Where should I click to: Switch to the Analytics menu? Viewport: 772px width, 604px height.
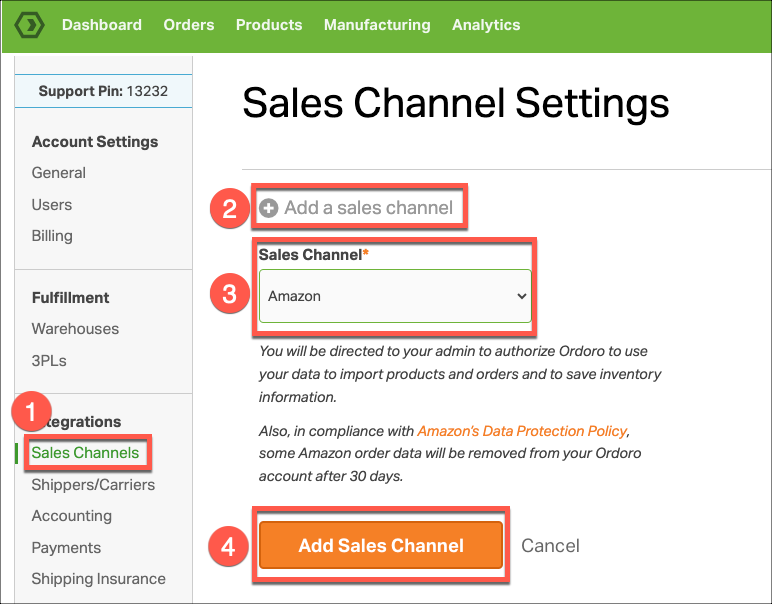click(486, 25)
